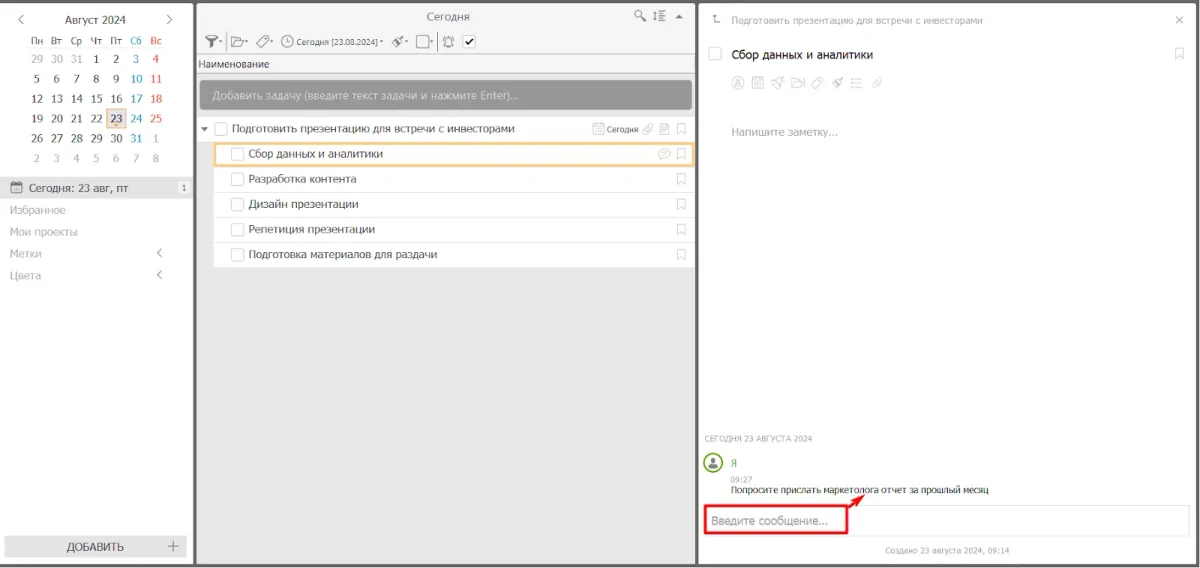Screen dimensions: 1200x568
Task: Open 'Мои проекты' in the sidebar
Action: (44, 232)
